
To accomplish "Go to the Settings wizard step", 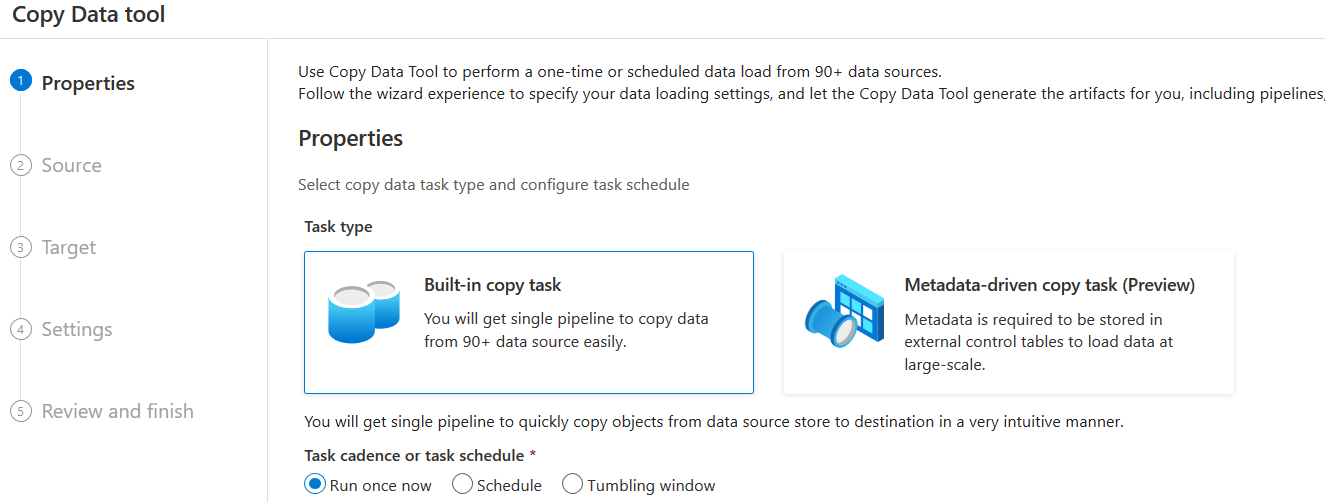I will [77, 329].
